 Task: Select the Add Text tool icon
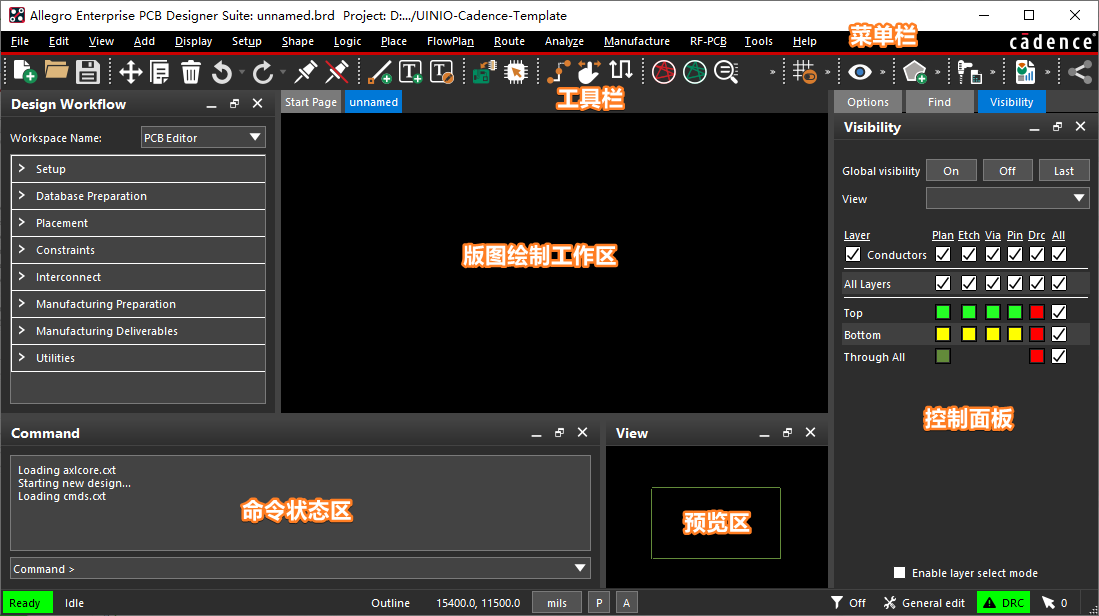411,71
